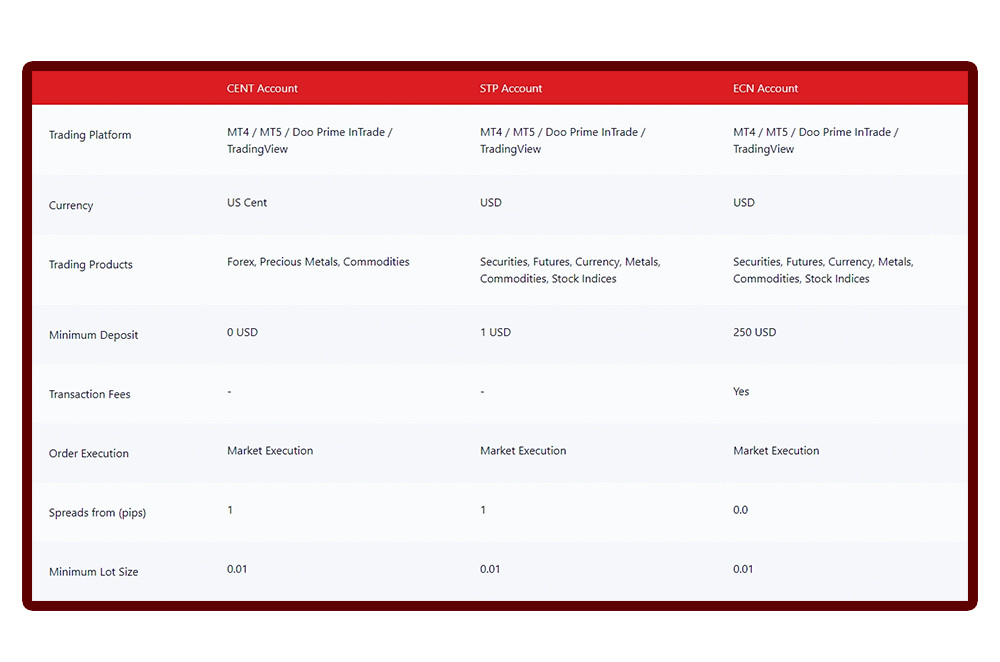
Task: Click the Transaction Fees row label
Action: click(90, 395)
